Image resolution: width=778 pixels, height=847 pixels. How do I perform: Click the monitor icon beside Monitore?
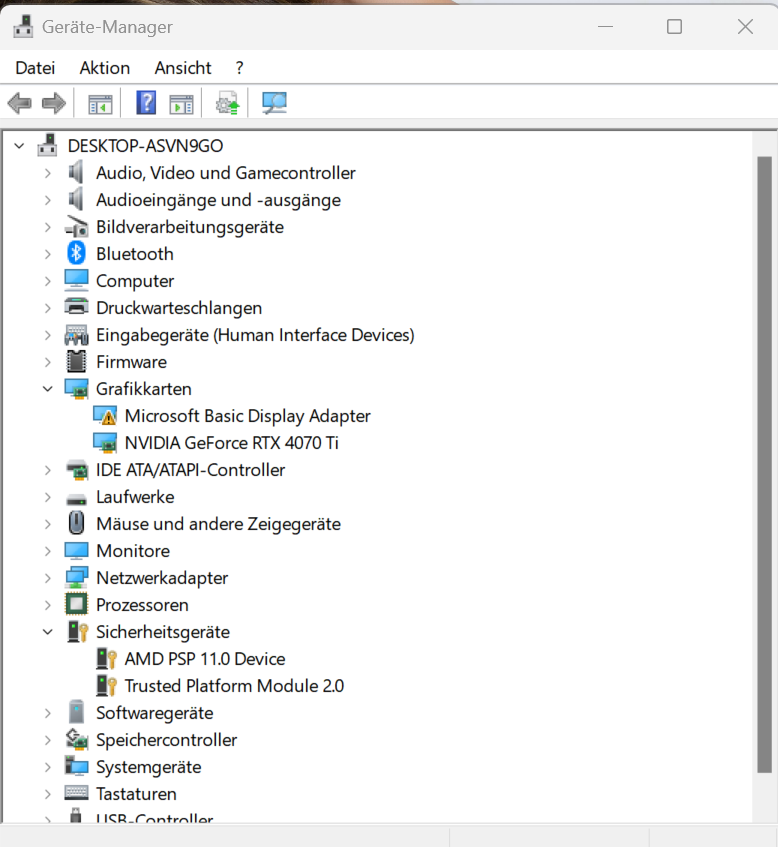click(76, 550)
